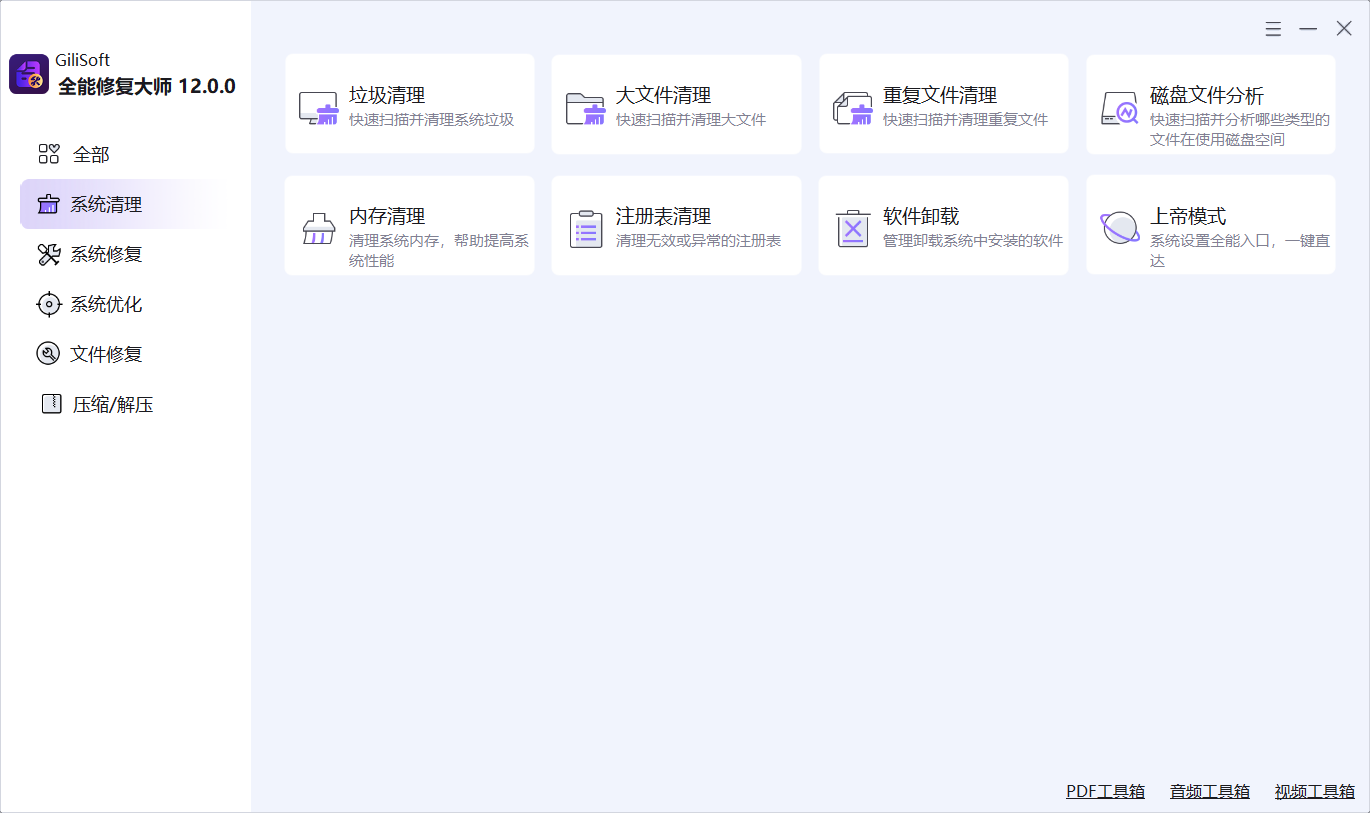Click the 内存清理 brush icon
1370x813 pixels.
[319, 229]
